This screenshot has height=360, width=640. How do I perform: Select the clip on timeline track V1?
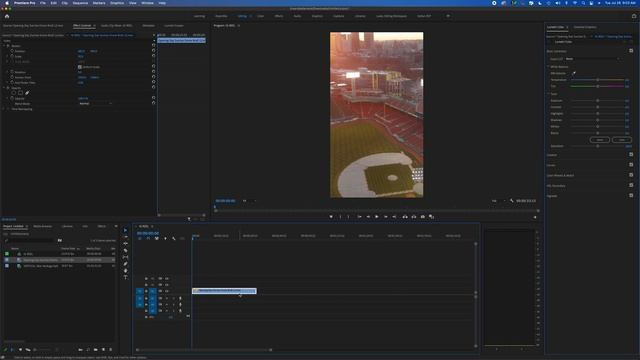(x=224, y=291)
